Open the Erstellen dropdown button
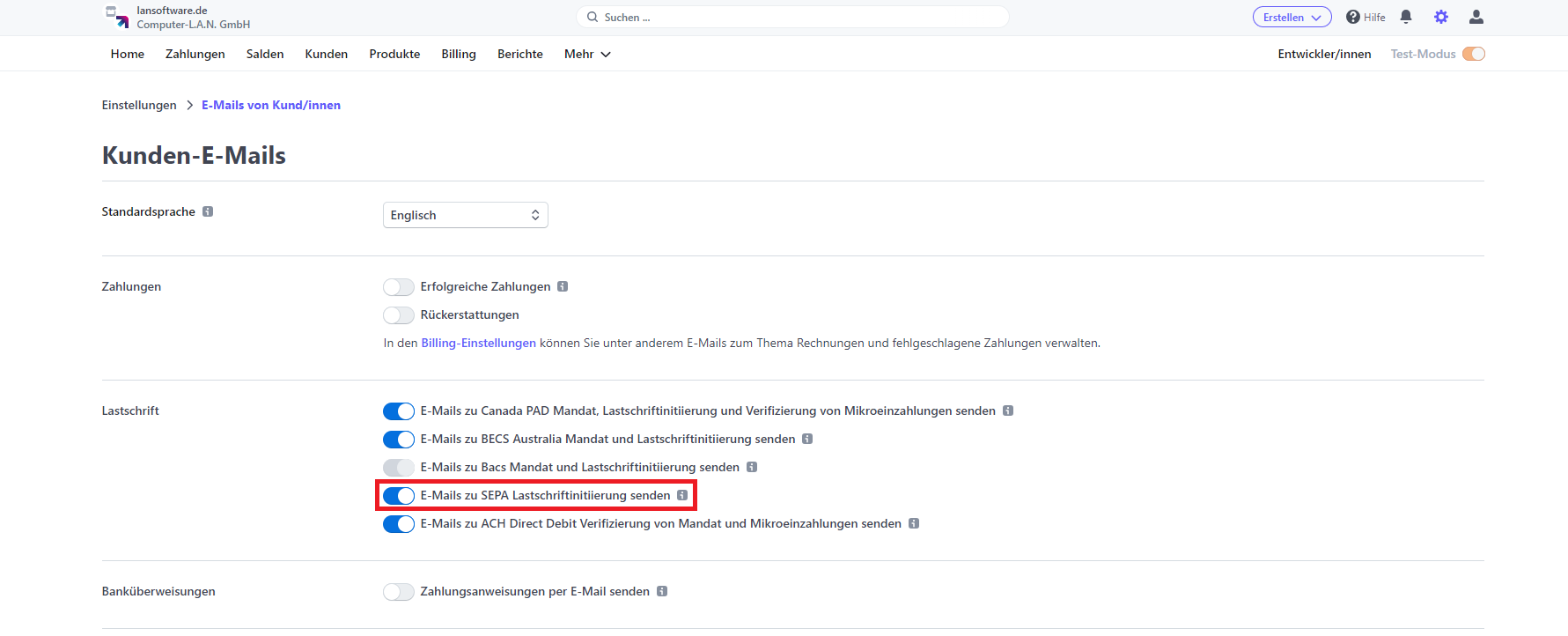Screen dimensions: 1568x636 click(1292, 17)
